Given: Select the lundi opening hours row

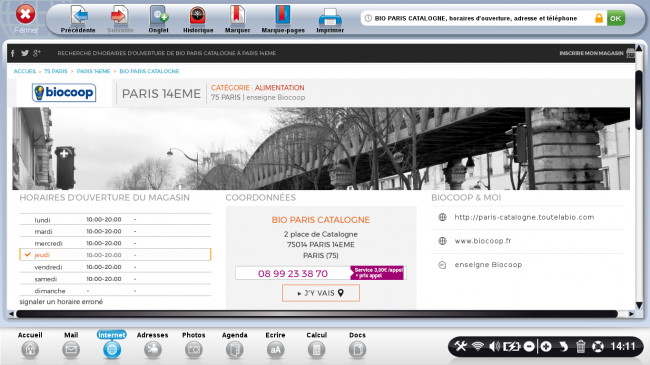Looking at the screenshot, I should point(115,219).
